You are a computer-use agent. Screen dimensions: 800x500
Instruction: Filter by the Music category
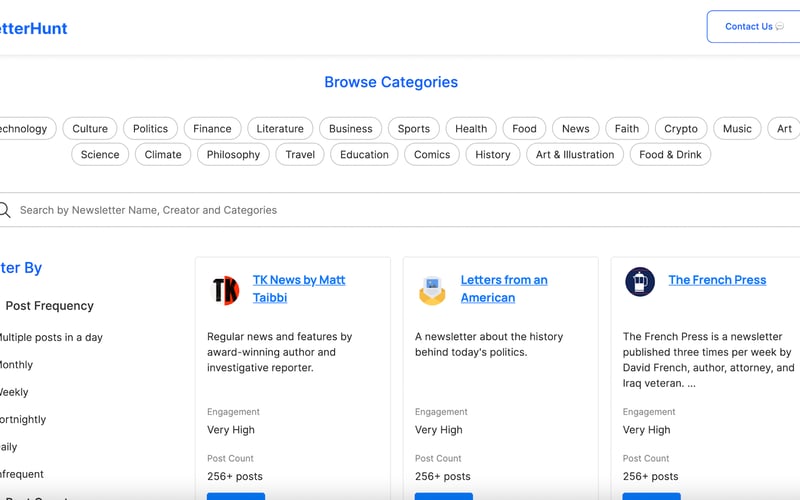tap(737, 129)
